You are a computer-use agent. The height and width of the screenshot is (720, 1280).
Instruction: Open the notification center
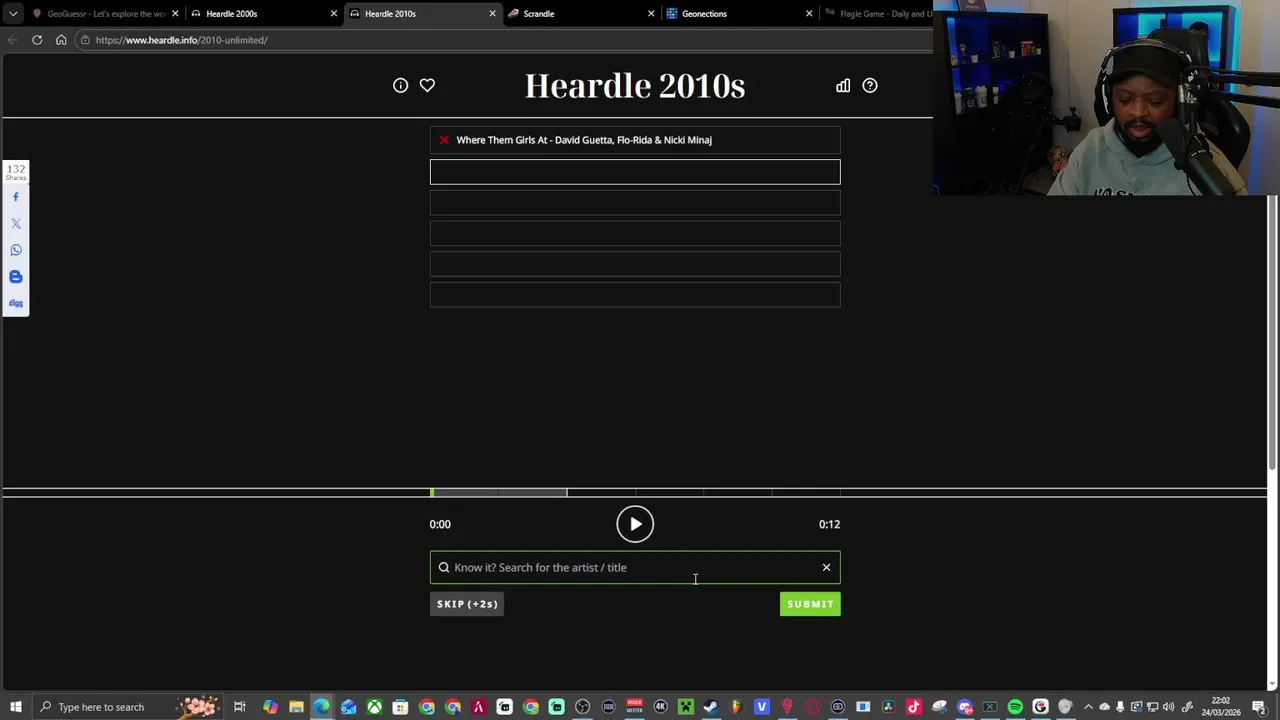point(1259,707)
